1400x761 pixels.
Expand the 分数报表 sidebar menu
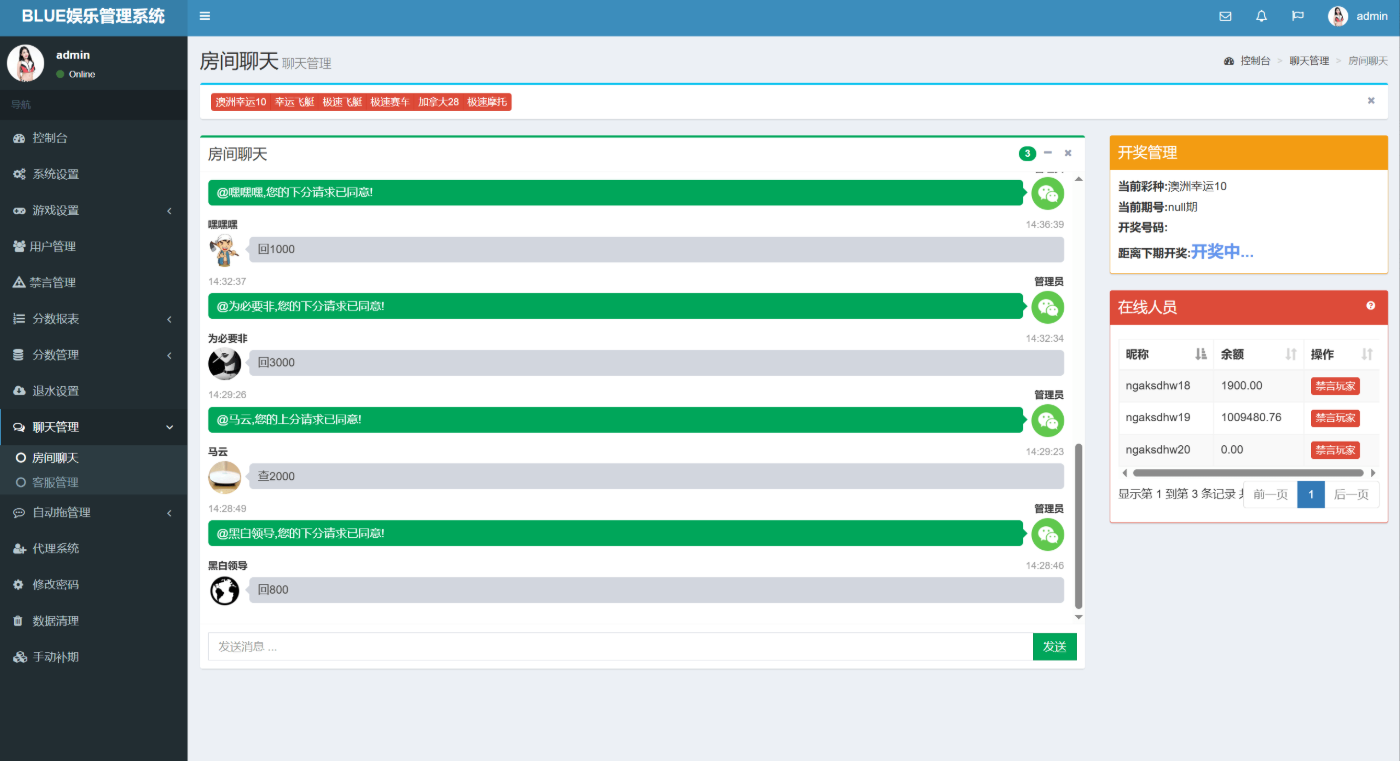93,319
